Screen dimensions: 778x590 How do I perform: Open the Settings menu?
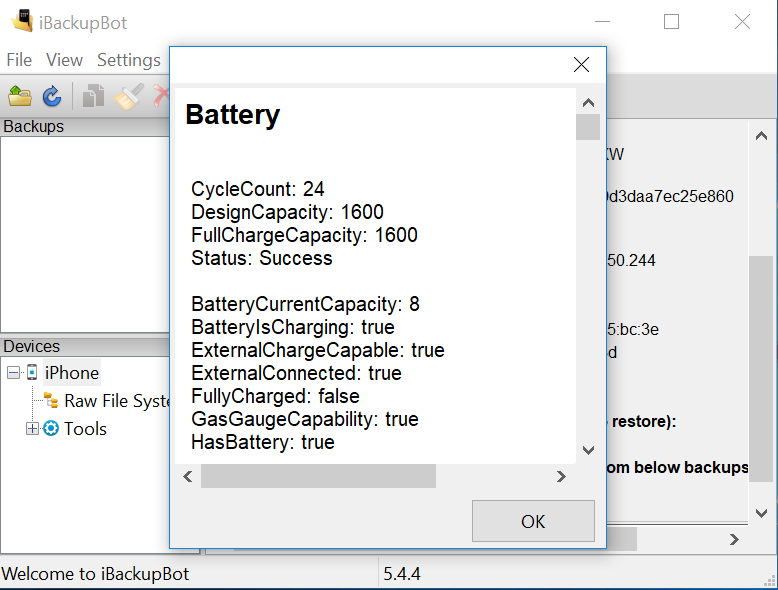[129, 60]
